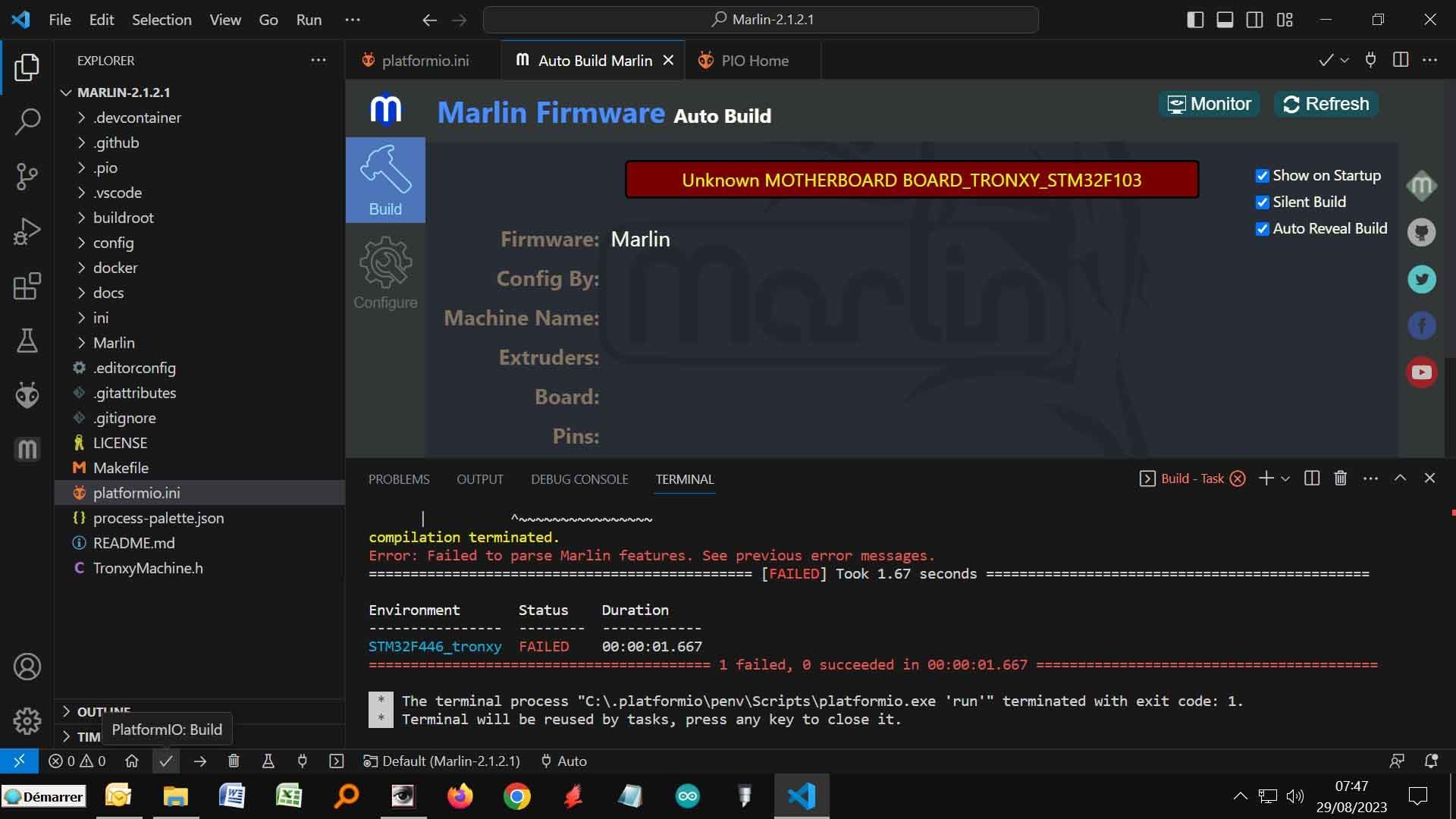Close the Auto Build Marlin tab
Viewport: 1456px width, 819px height.
coord(668,60)
